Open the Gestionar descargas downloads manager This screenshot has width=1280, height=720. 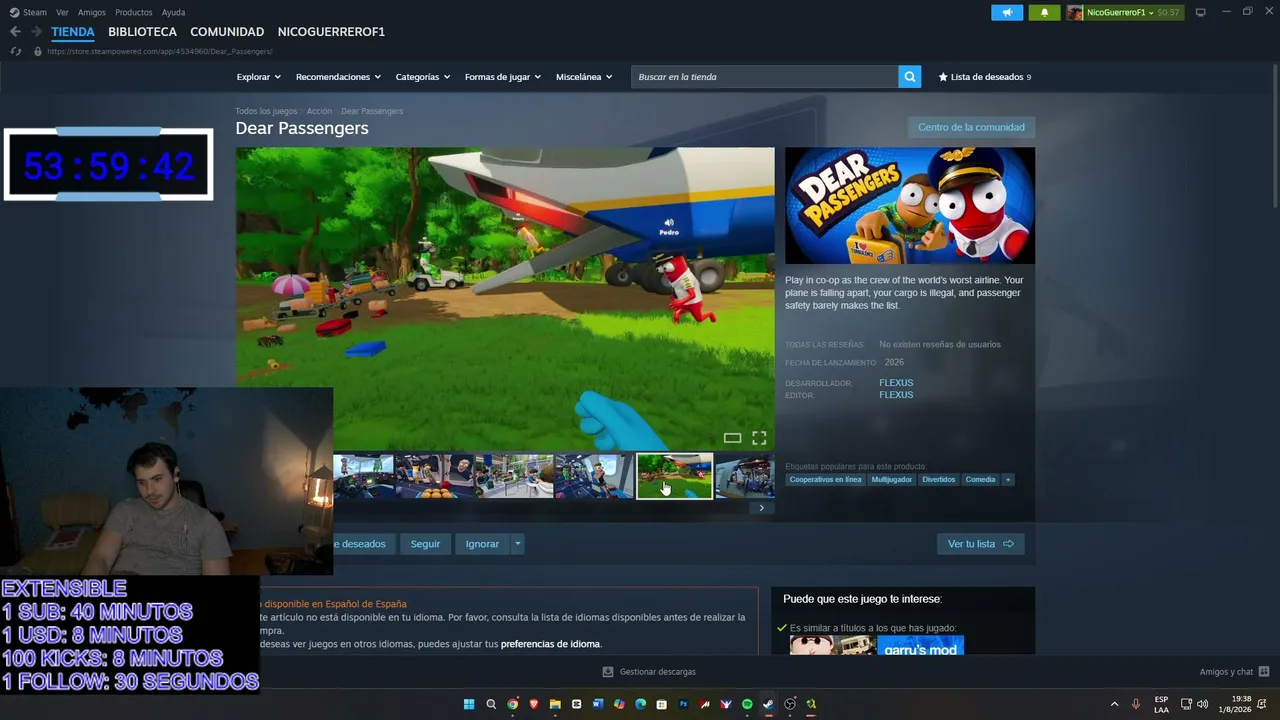(649, 672)
